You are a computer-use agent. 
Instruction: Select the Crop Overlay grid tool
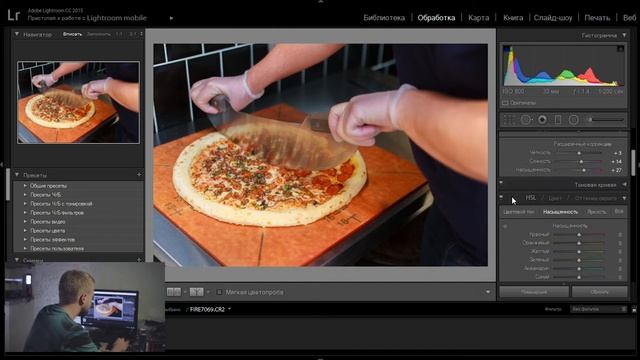(509, 120)
